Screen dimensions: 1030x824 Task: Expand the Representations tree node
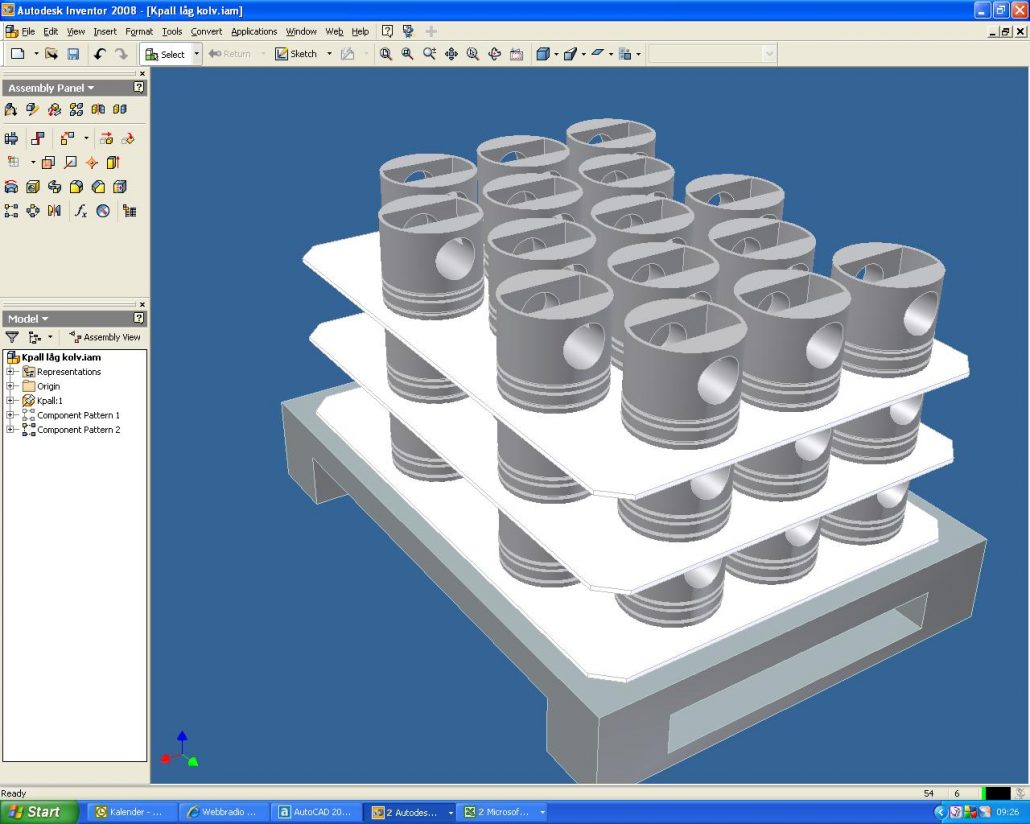point(11,372)
